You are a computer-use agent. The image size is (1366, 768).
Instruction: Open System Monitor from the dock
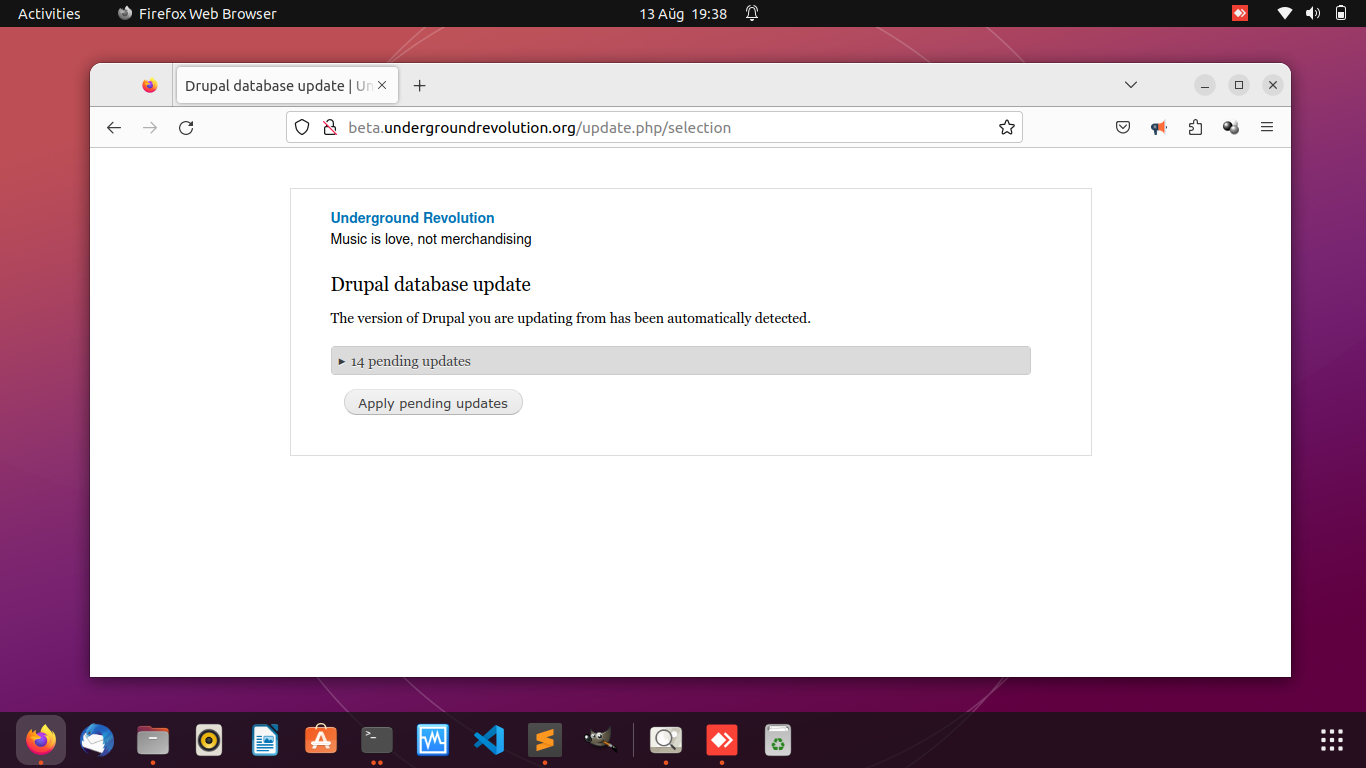click(x=433, y=740)
